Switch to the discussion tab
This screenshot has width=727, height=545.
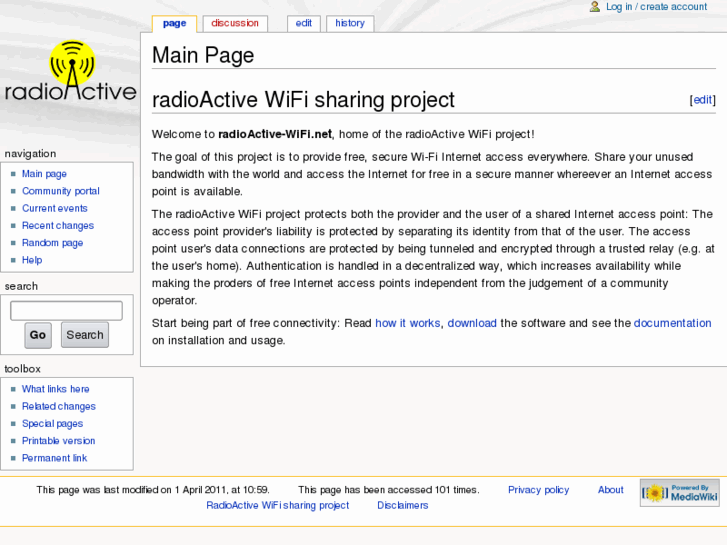click(x=235, y=23)
